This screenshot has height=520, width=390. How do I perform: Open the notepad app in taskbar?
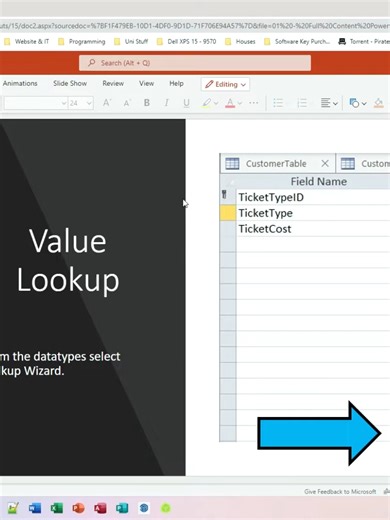[x=13, y=508]
